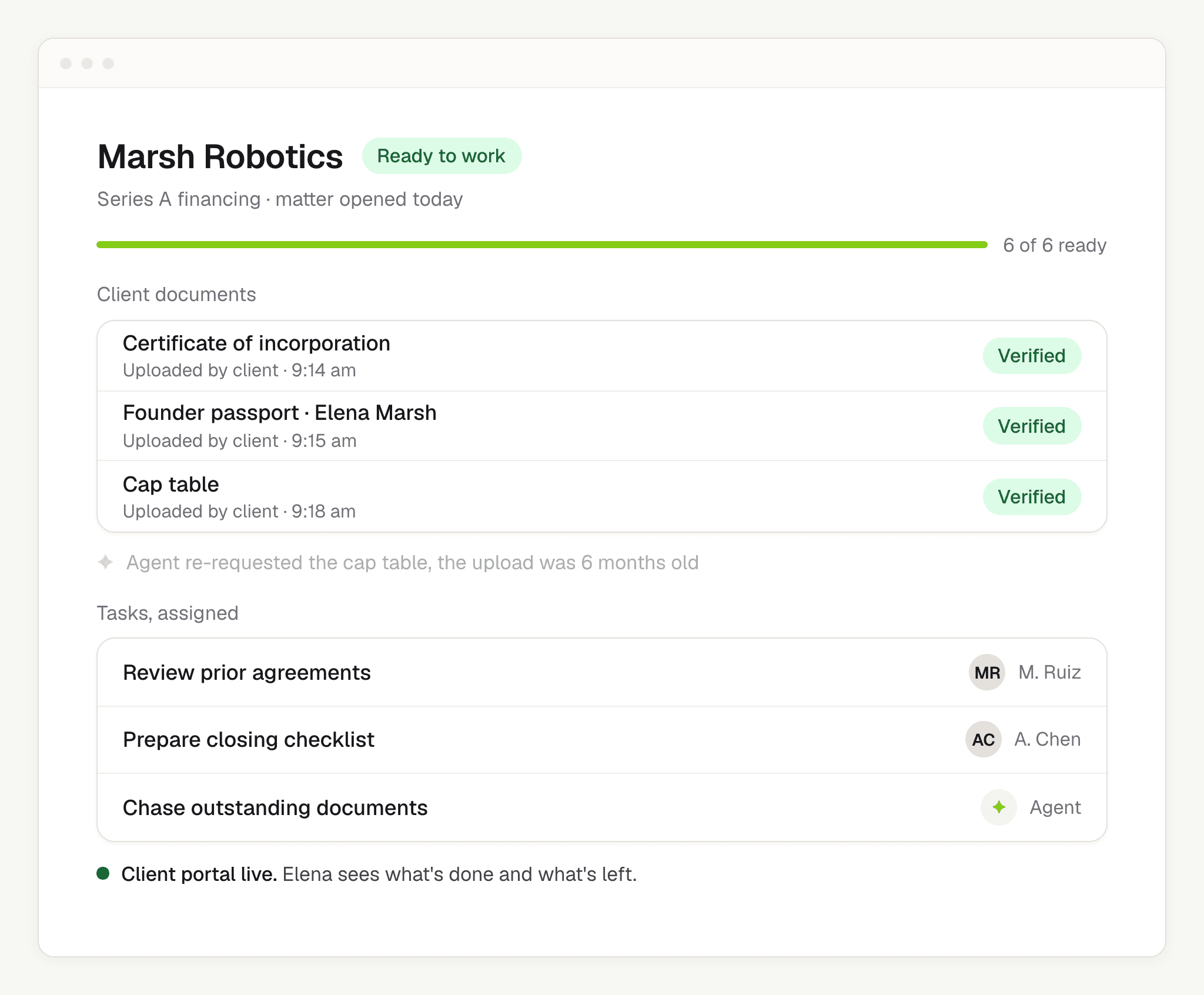Open Founder passport · Elena Marsh document
Screen dimensions: 1204x995
click(x=602, y=426)
